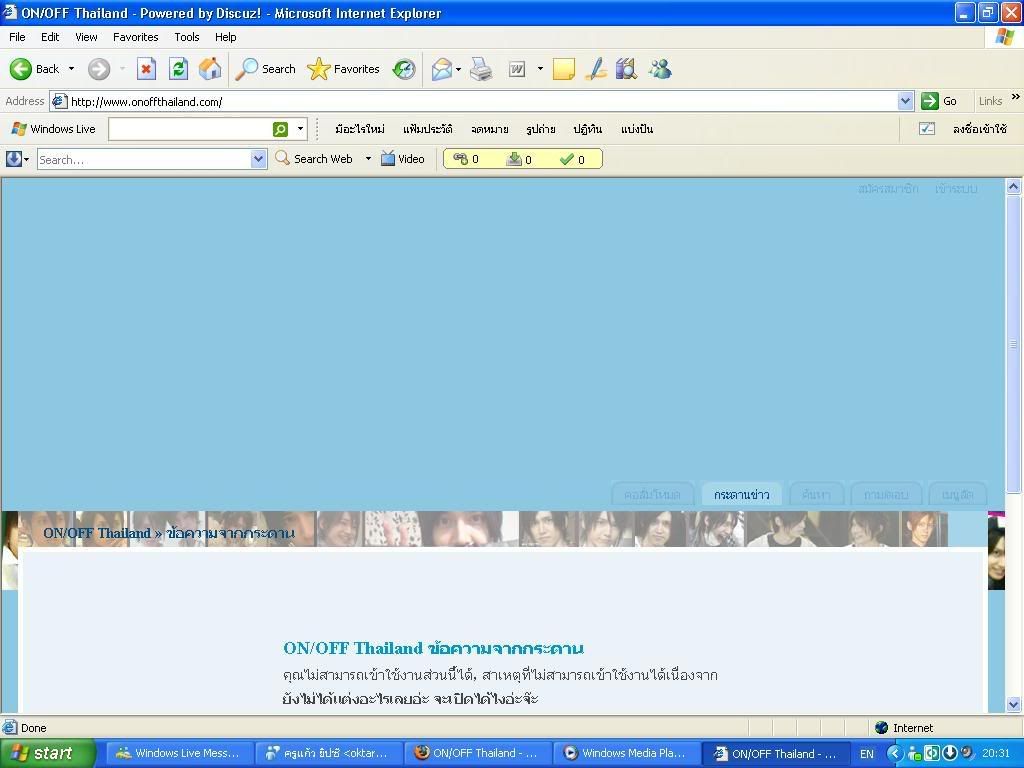The width and height of the screenshot is (1024, 768).
Task: Open the Favorites menu
Action: (x=136, y=37)
